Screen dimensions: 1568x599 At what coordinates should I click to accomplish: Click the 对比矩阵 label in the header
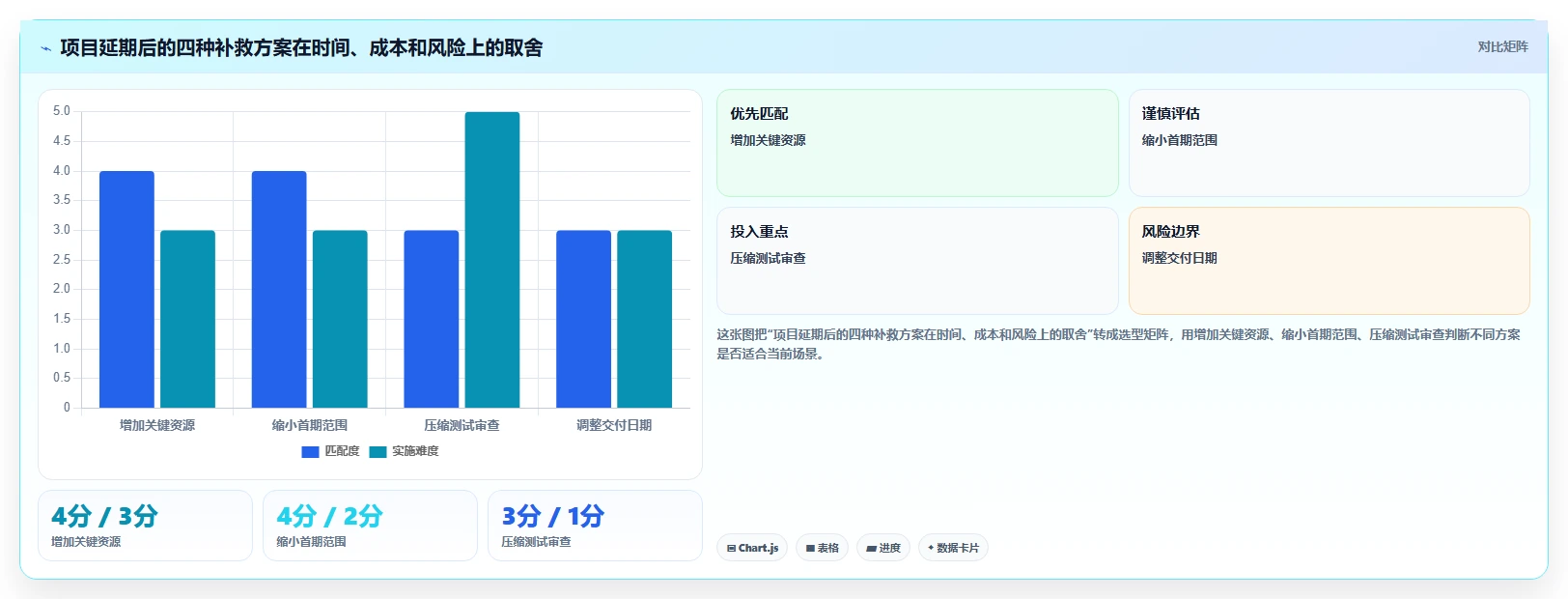pos(1502,46)
